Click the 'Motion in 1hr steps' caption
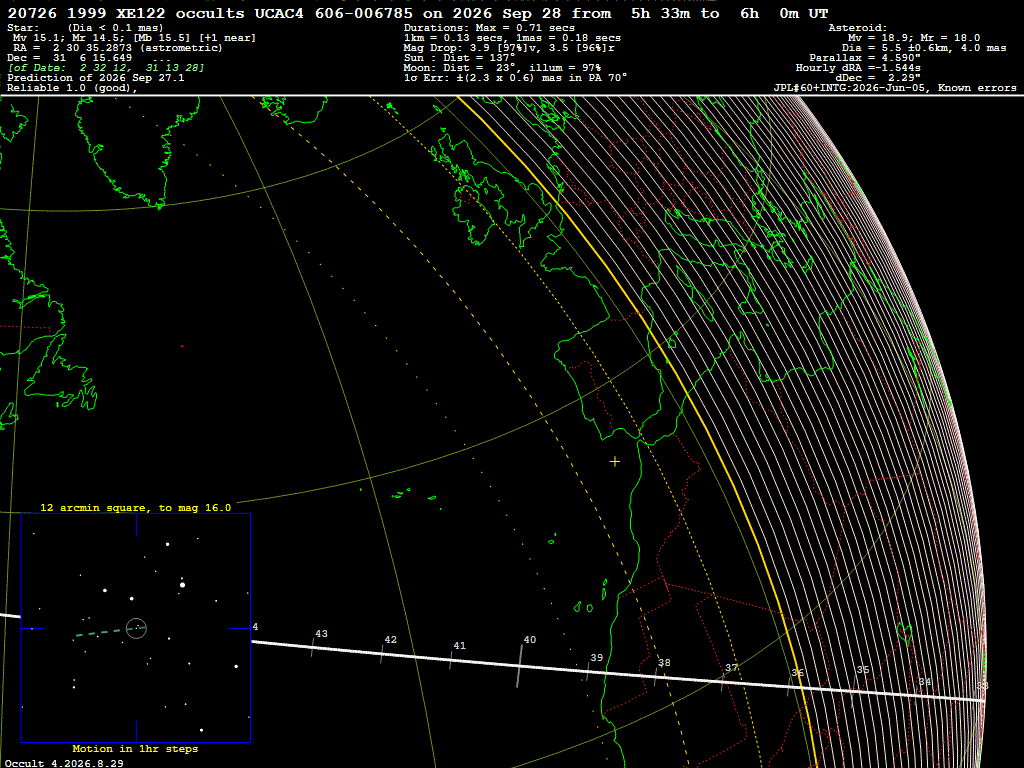The image size is (1024, 768). click(x=135, y=748)
